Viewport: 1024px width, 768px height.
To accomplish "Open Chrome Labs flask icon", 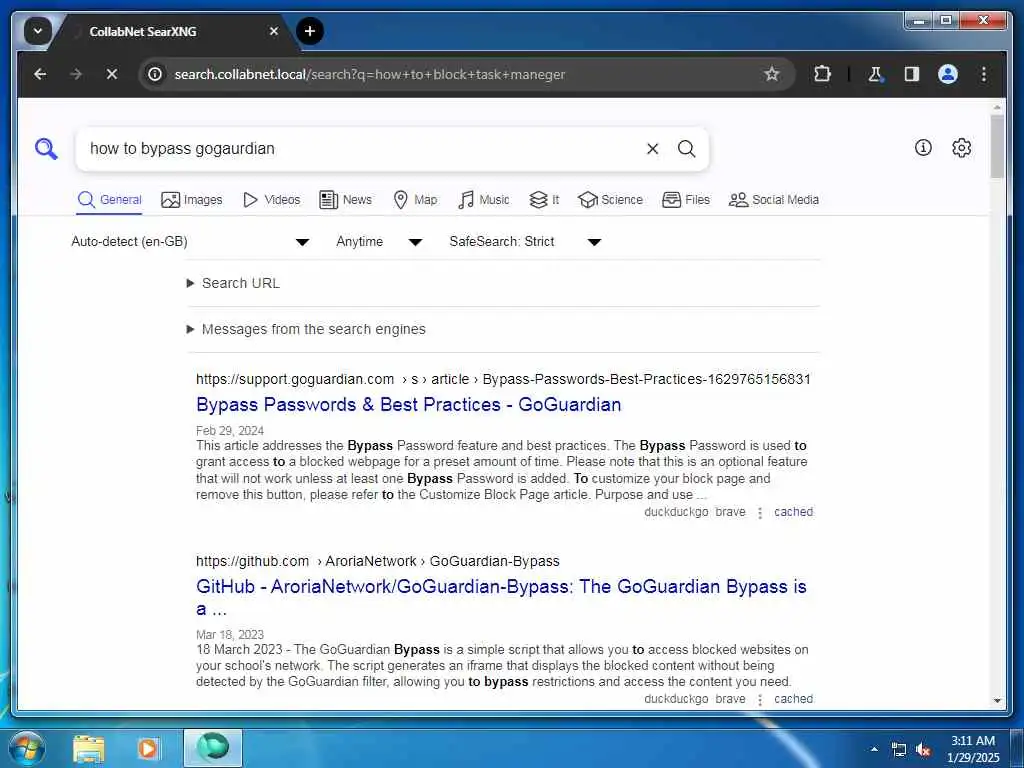I will [875, 74].
